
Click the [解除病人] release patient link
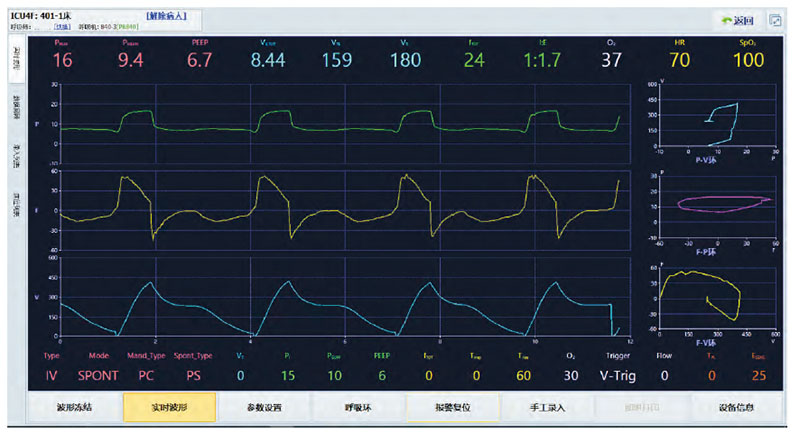(x=166, y=16)
